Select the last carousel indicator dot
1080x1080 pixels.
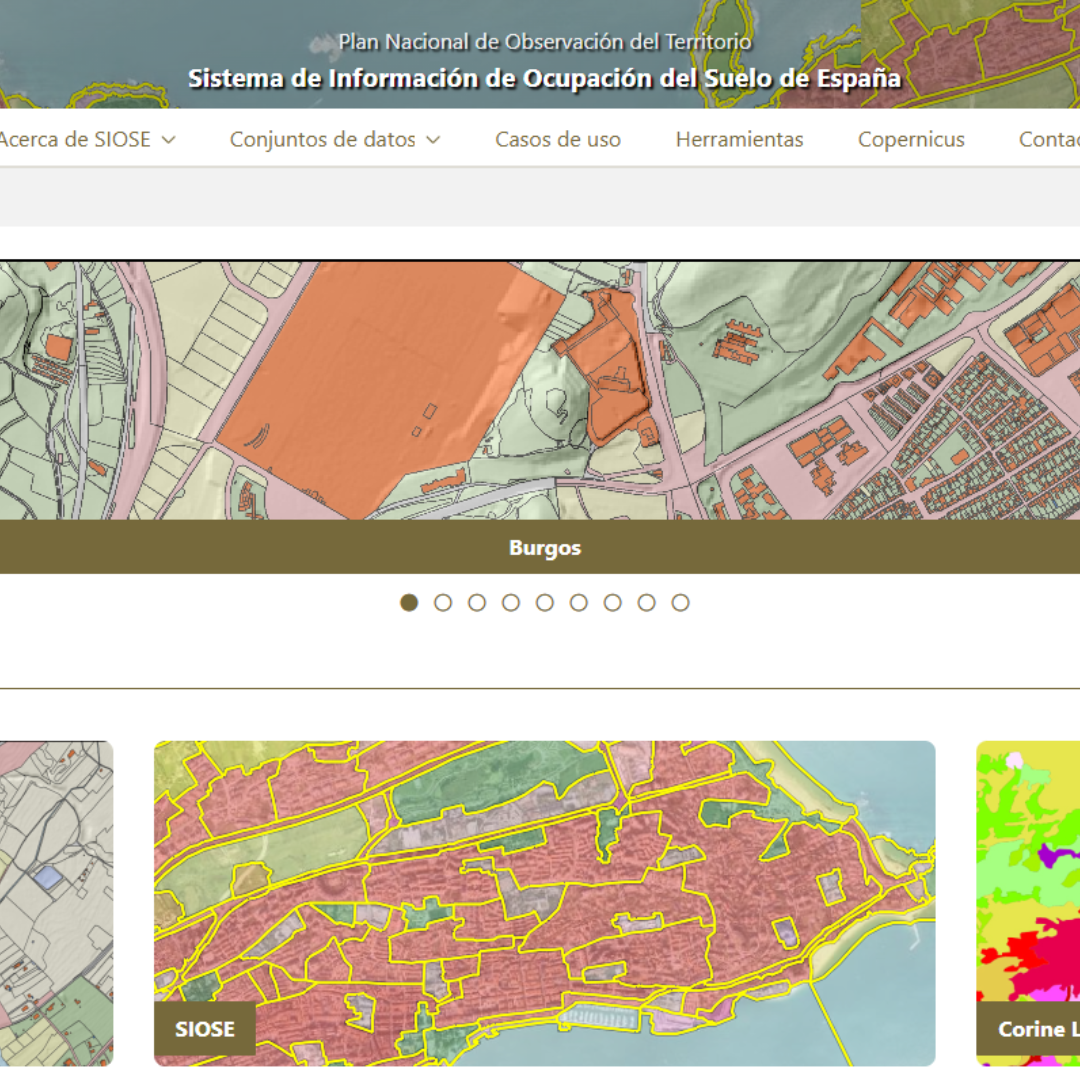click(x=681, y=603)
